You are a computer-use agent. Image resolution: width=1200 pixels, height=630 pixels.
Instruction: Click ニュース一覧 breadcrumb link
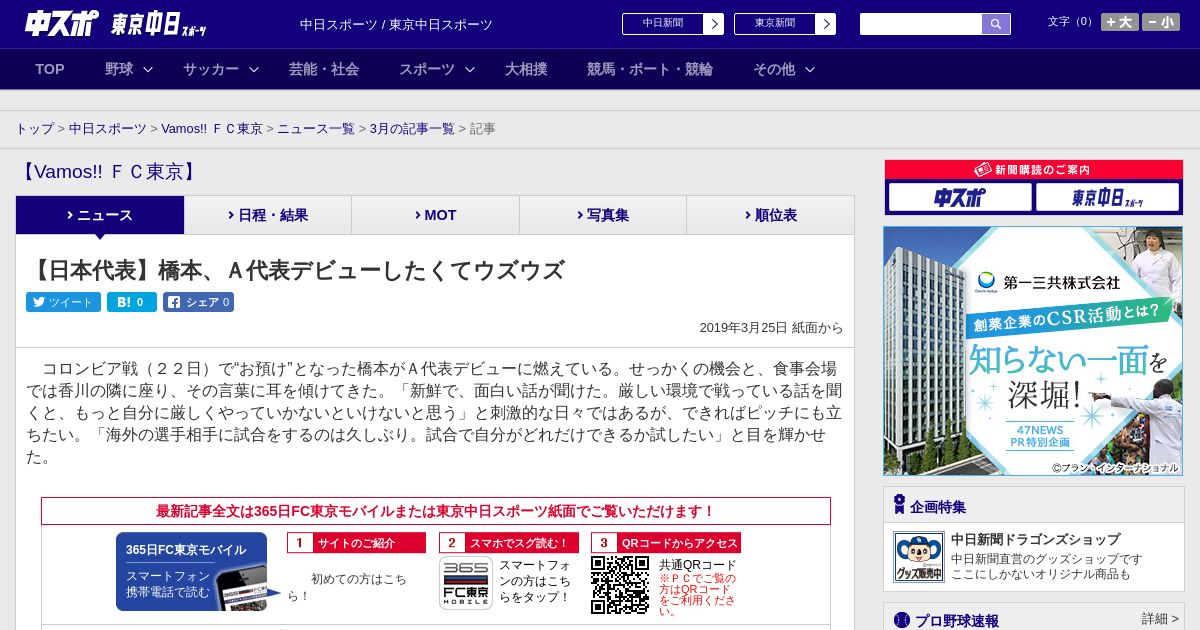[x=316, y=129]
